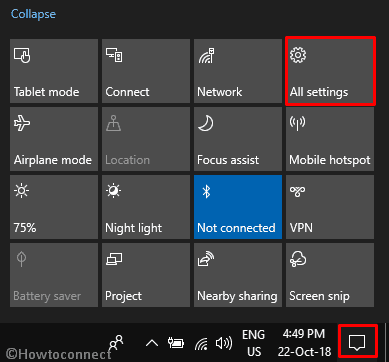This screenshot has height=362, width=389.
Task: Start a Screen snip
Action: (330, 275)
